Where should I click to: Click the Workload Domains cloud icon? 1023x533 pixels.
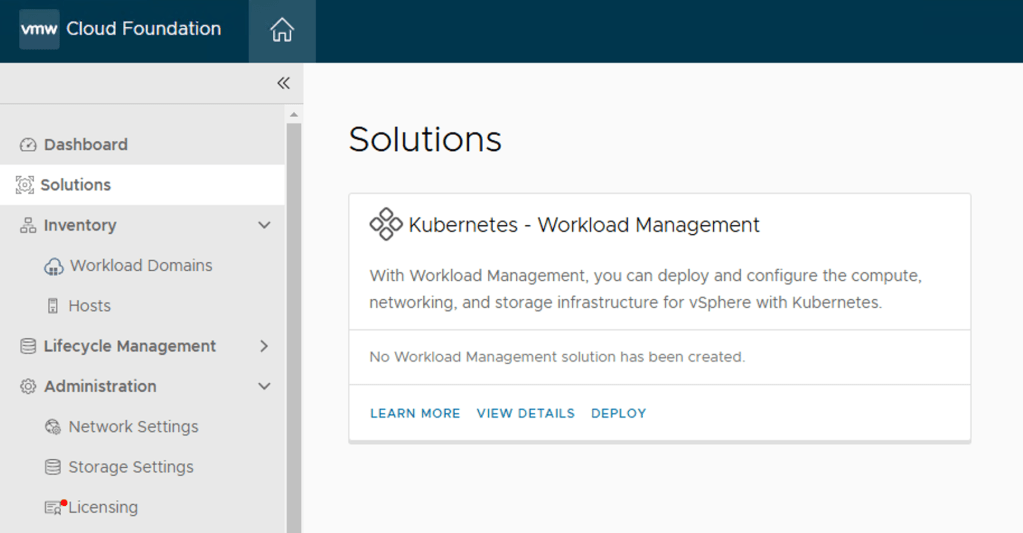click(x=53, y=266)
